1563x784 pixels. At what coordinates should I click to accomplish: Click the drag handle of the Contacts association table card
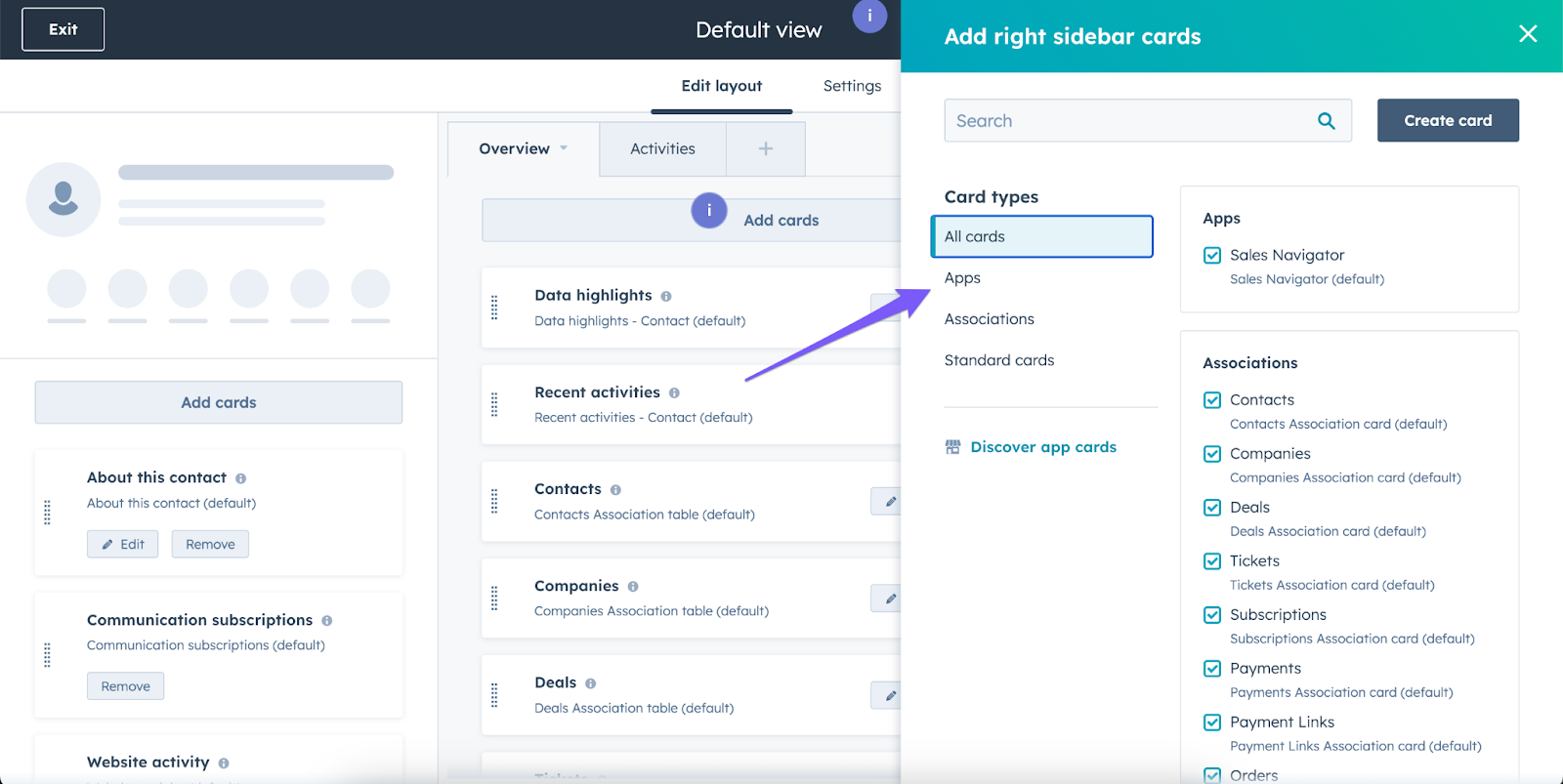(494, 501)
